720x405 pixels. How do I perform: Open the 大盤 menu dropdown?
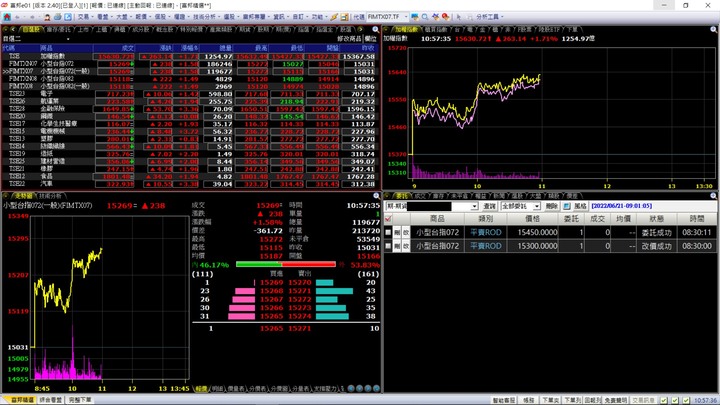coord(123,17)
